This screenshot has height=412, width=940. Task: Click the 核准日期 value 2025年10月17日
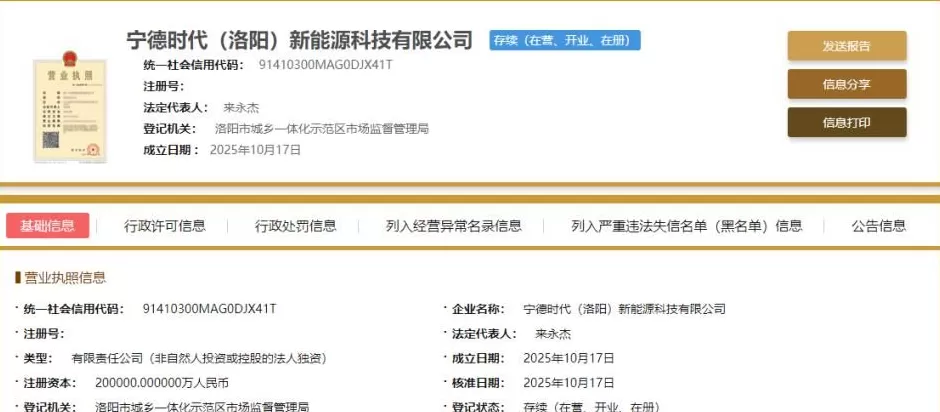[569, 383]
